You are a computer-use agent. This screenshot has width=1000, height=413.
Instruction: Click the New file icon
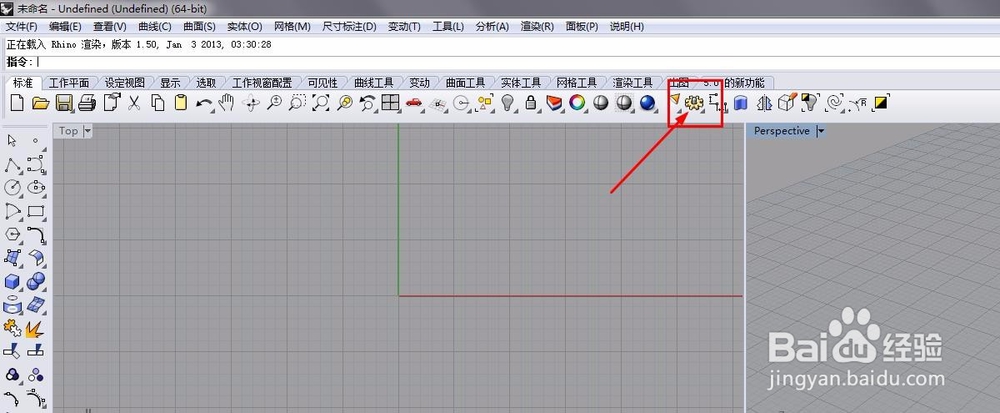tap(17, 103)
